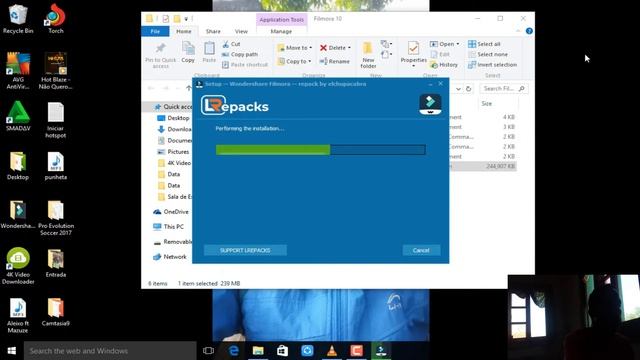
Task: Select the Hot Blaze video file icon
Action: (x=56, y=70)
